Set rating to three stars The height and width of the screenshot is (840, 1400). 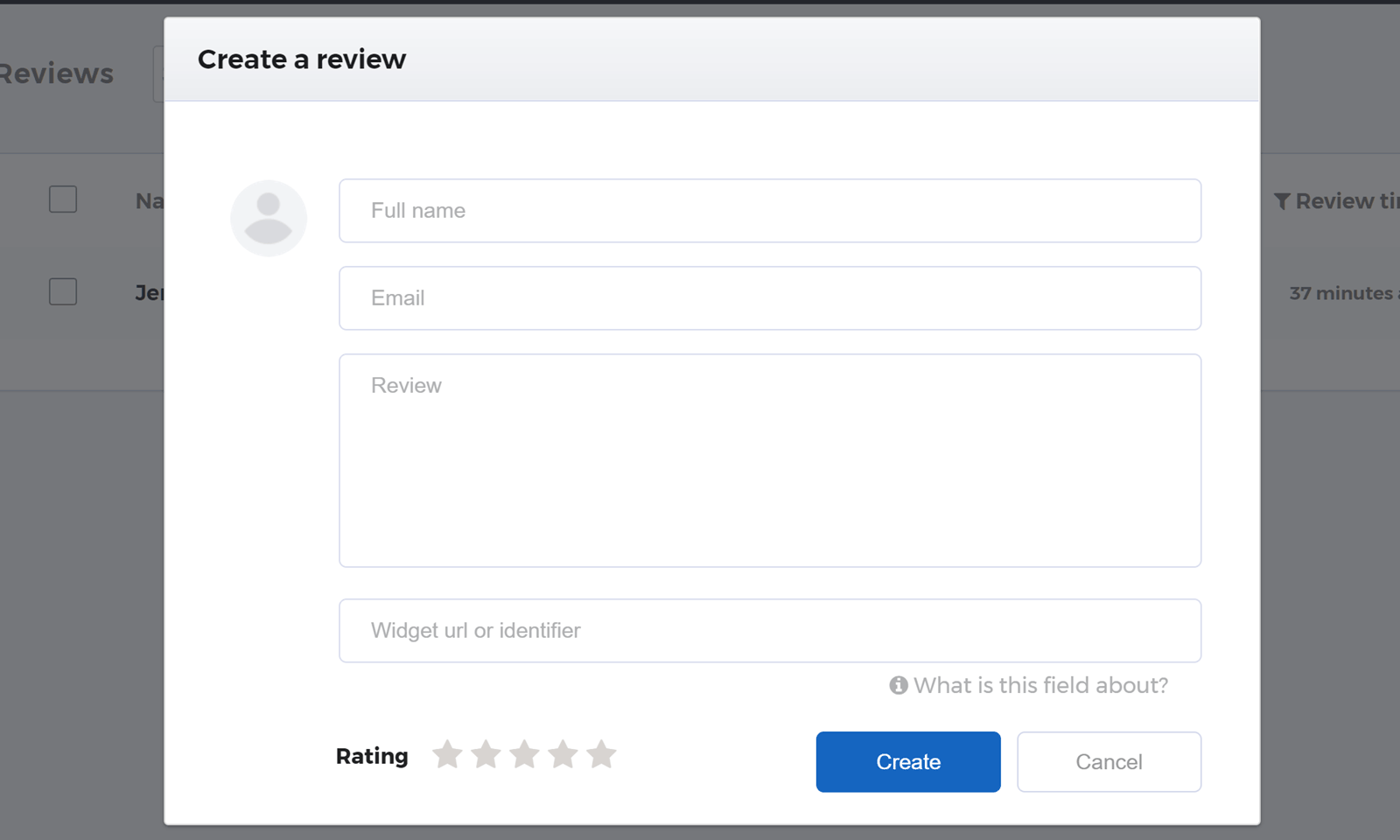(524, 754)
